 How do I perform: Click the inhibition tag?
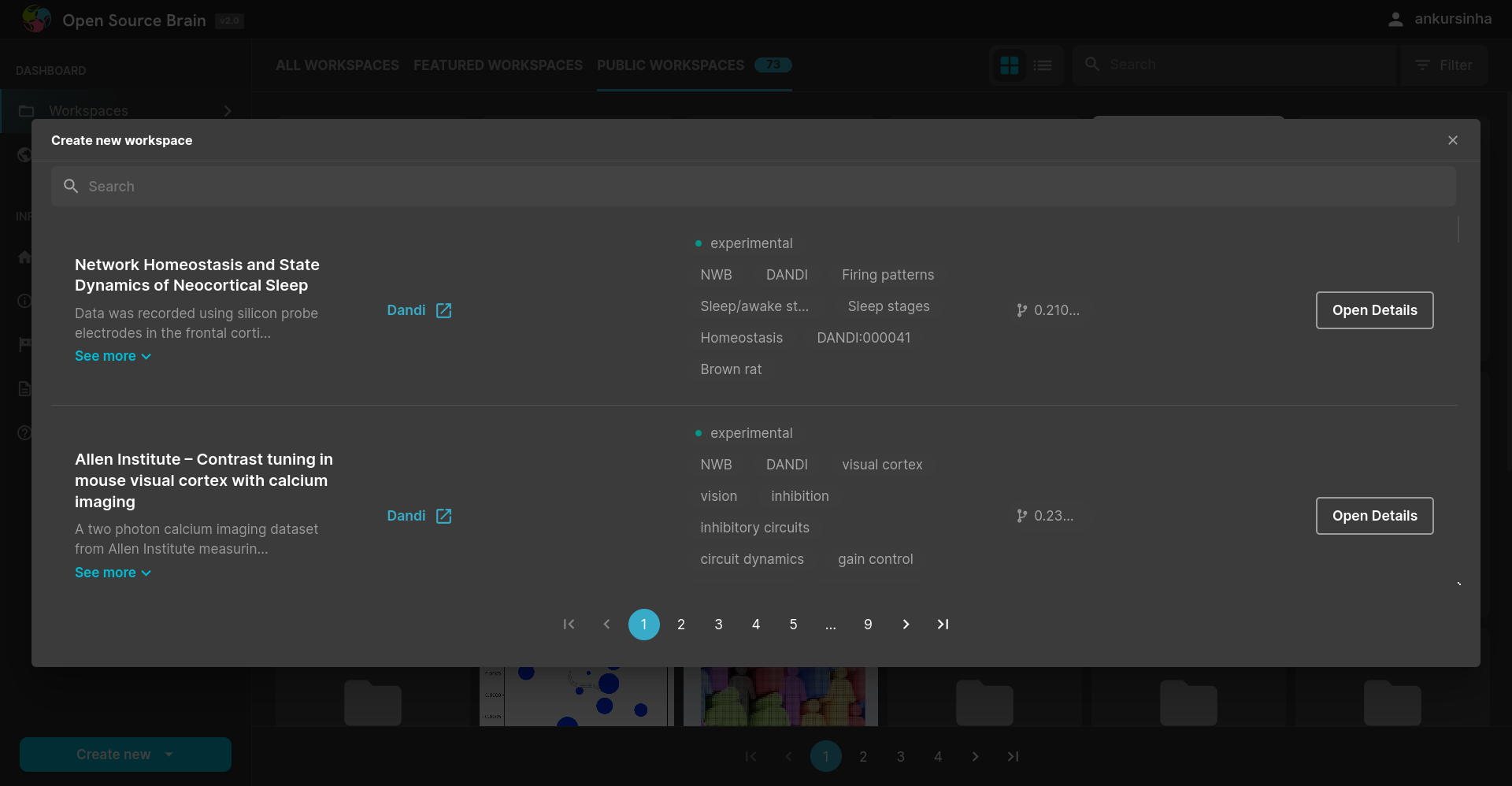pyautogui.click(x=800, y=496)
